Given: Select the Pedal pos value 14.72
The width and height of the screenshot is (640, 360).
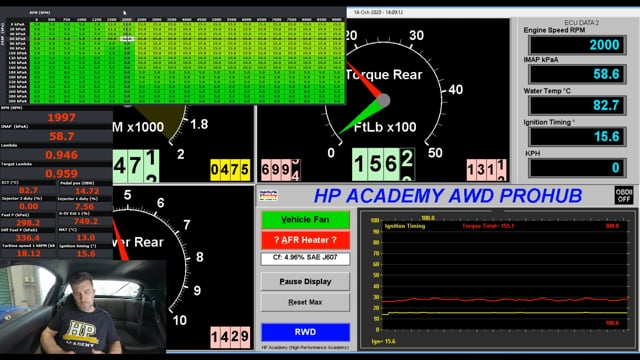Looking at the screenshot, I should (x=86, y=191).
